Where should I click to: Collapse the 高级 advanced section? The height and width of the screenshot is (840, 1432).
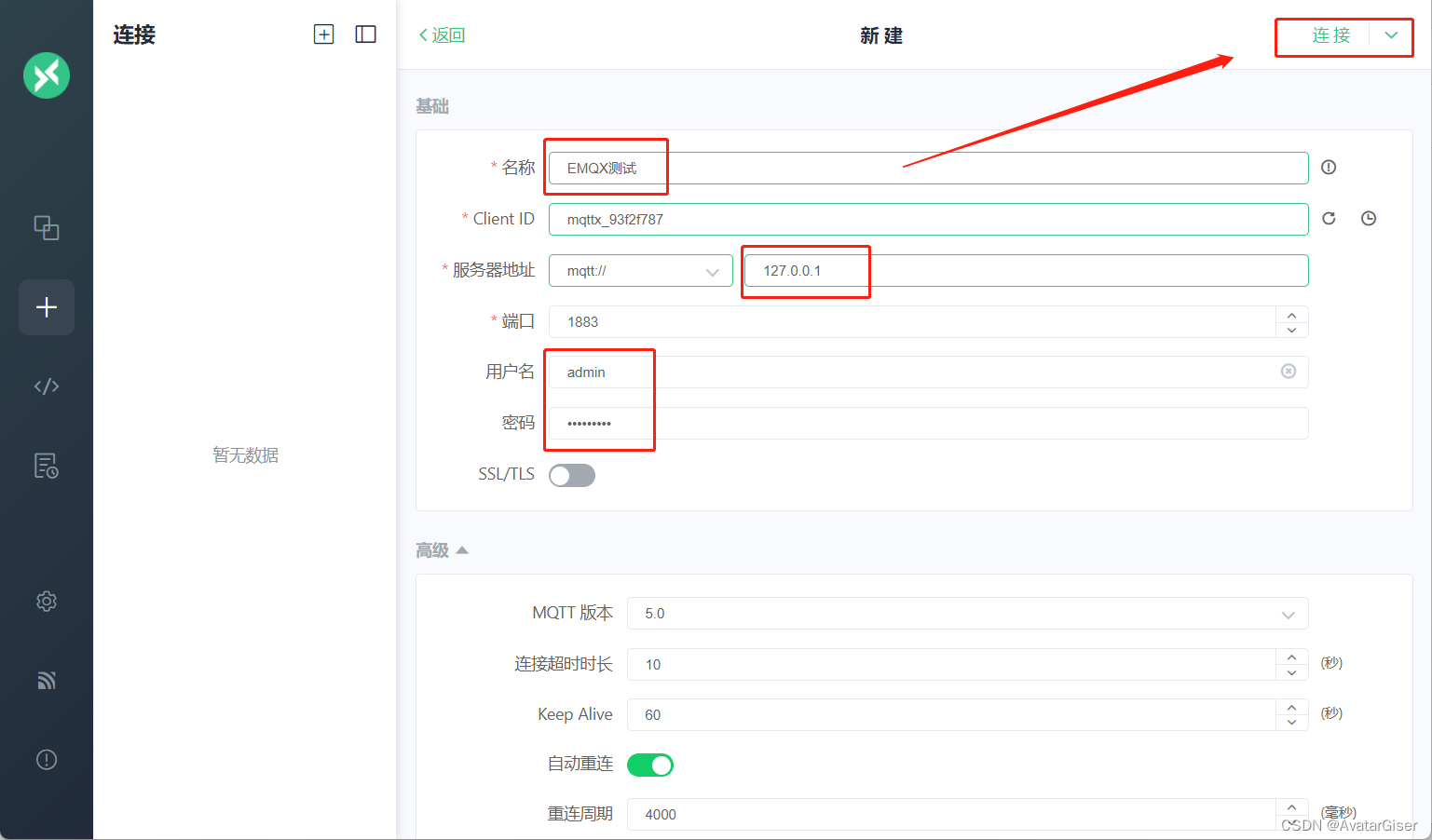(x=443, y=550)
